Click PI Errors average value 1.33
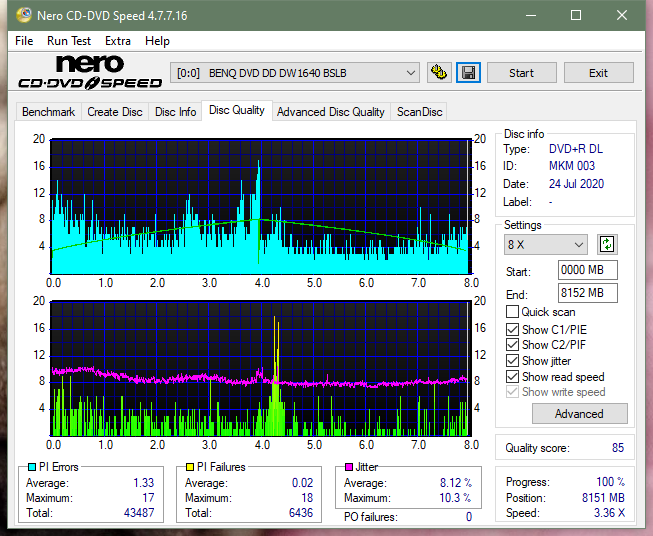 coord(144,483)
